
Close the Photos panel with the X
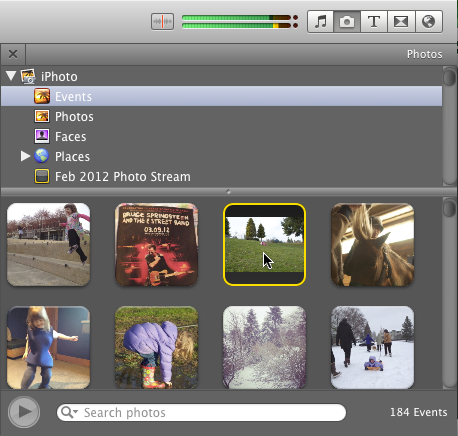click(x=13, y=54)
